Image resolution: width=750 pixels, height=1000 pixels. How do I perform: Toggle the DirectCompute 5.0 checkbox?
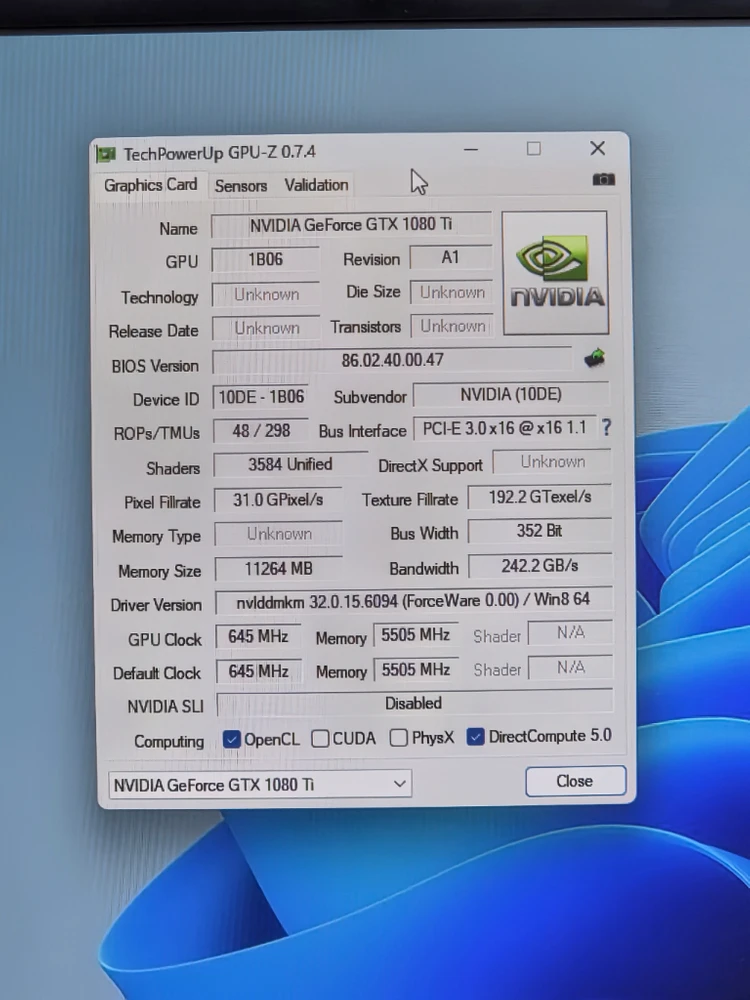475,737
